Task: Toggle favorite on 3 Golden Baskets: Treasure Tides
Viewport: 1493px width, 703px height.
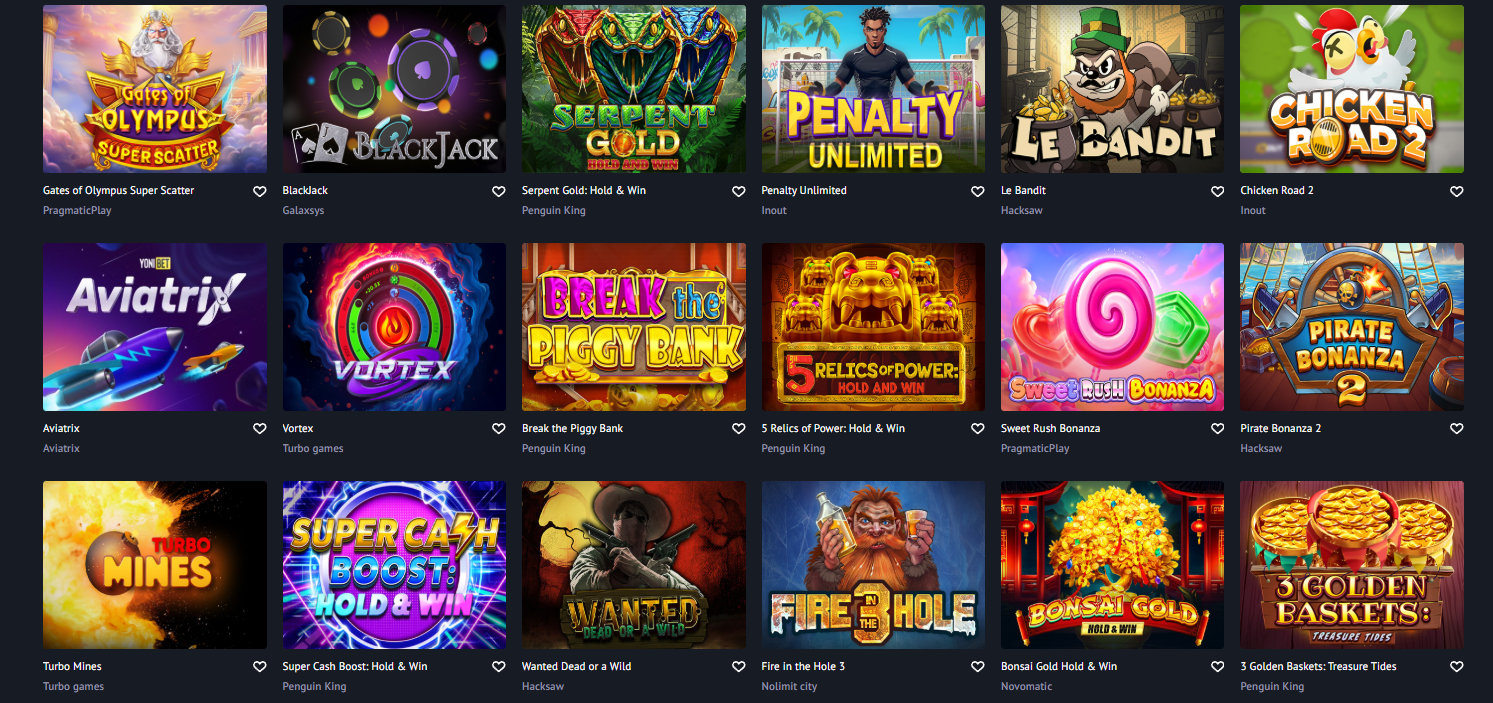Action: point(1457,667)
